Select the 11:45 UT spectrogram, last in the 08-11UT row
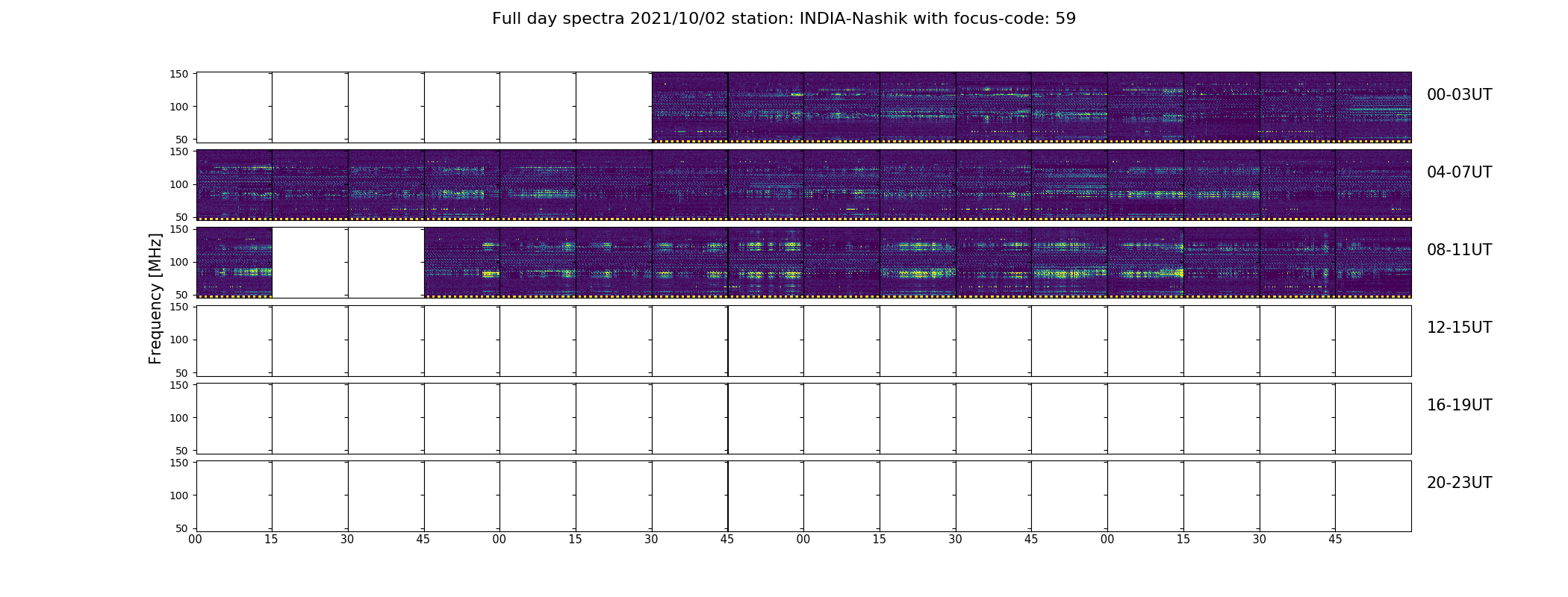 tap(1373, 263)
